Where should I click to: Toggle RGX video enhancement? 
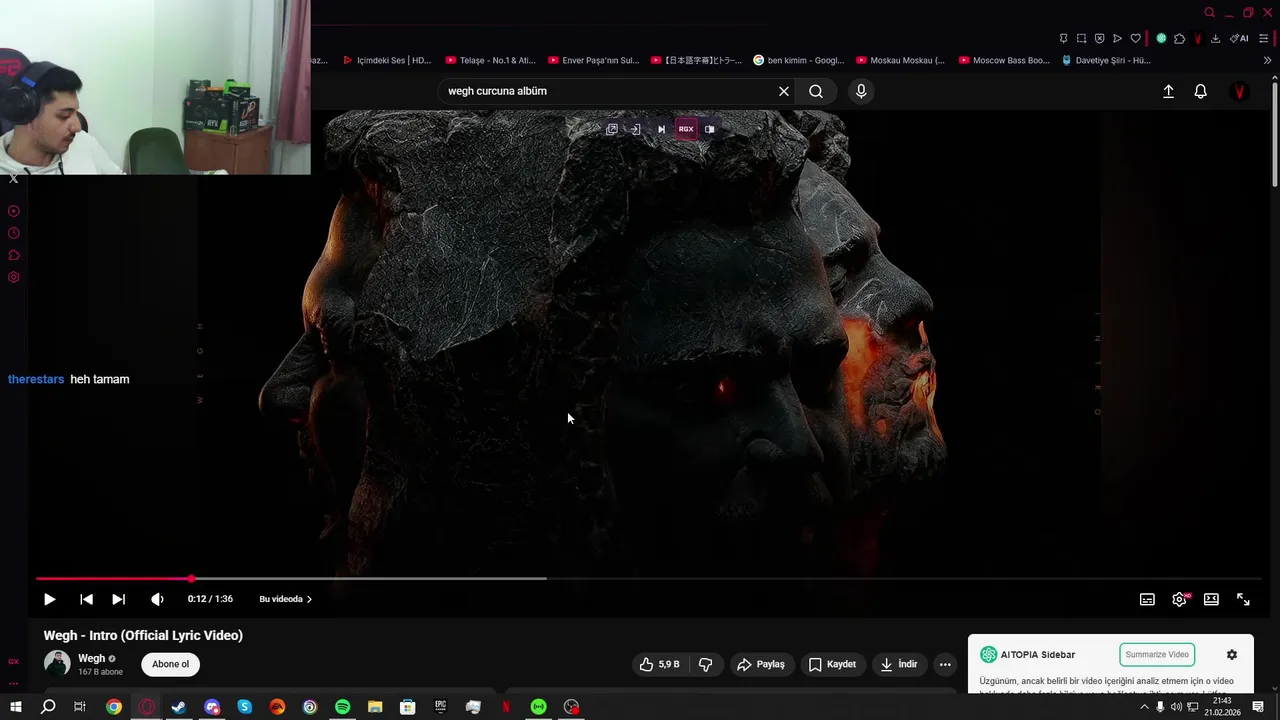pyautogui.click(x=686, y=129)
